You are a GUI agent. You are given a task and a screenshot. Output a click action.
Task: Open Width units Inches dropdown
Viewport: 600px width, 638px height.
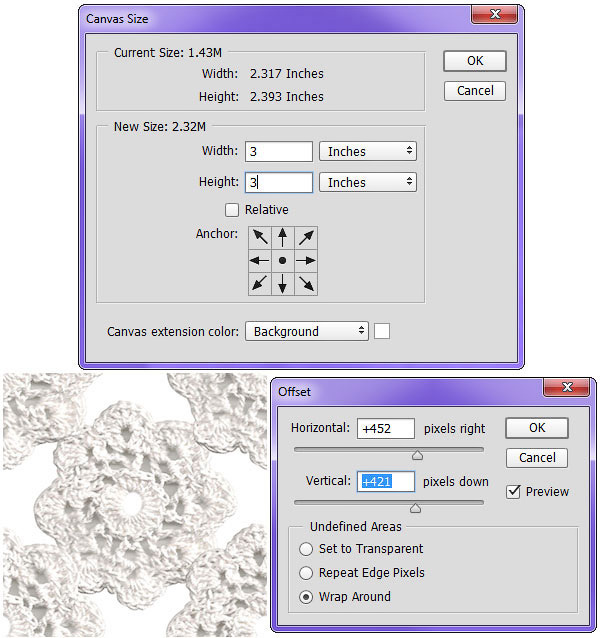pos(368,151)
